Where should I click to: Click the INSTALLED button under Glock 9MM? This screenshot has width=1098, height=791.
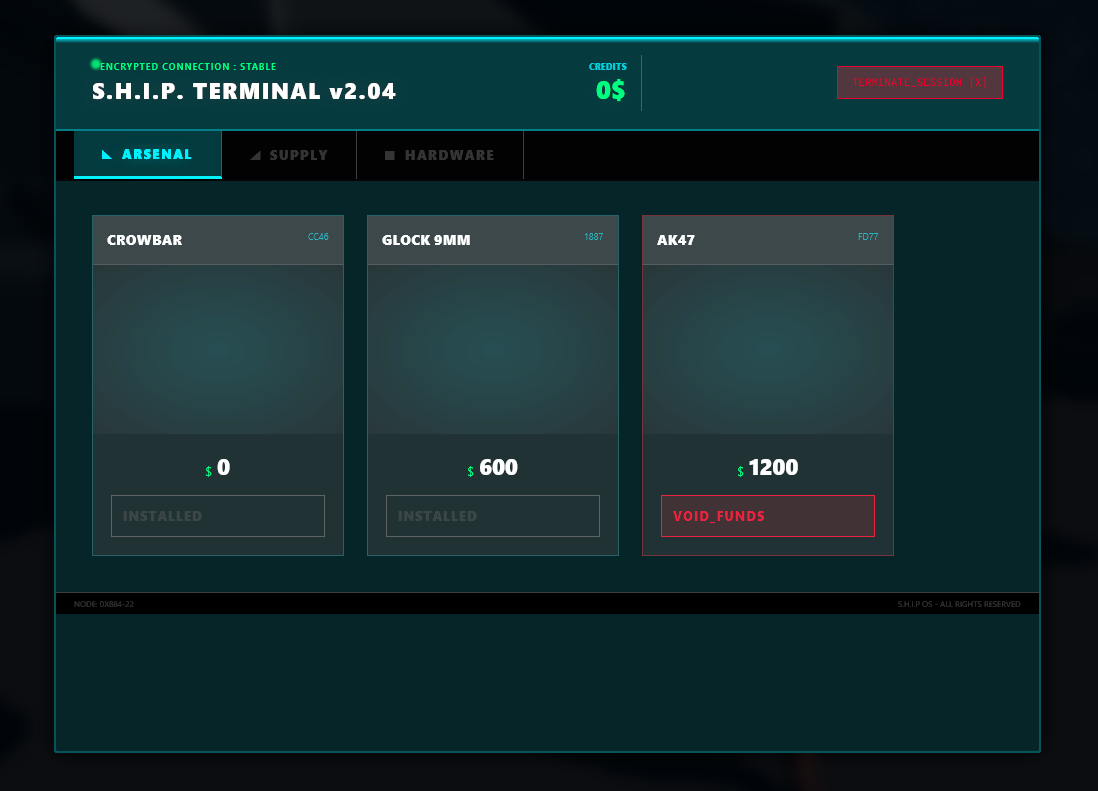(493, 516)
